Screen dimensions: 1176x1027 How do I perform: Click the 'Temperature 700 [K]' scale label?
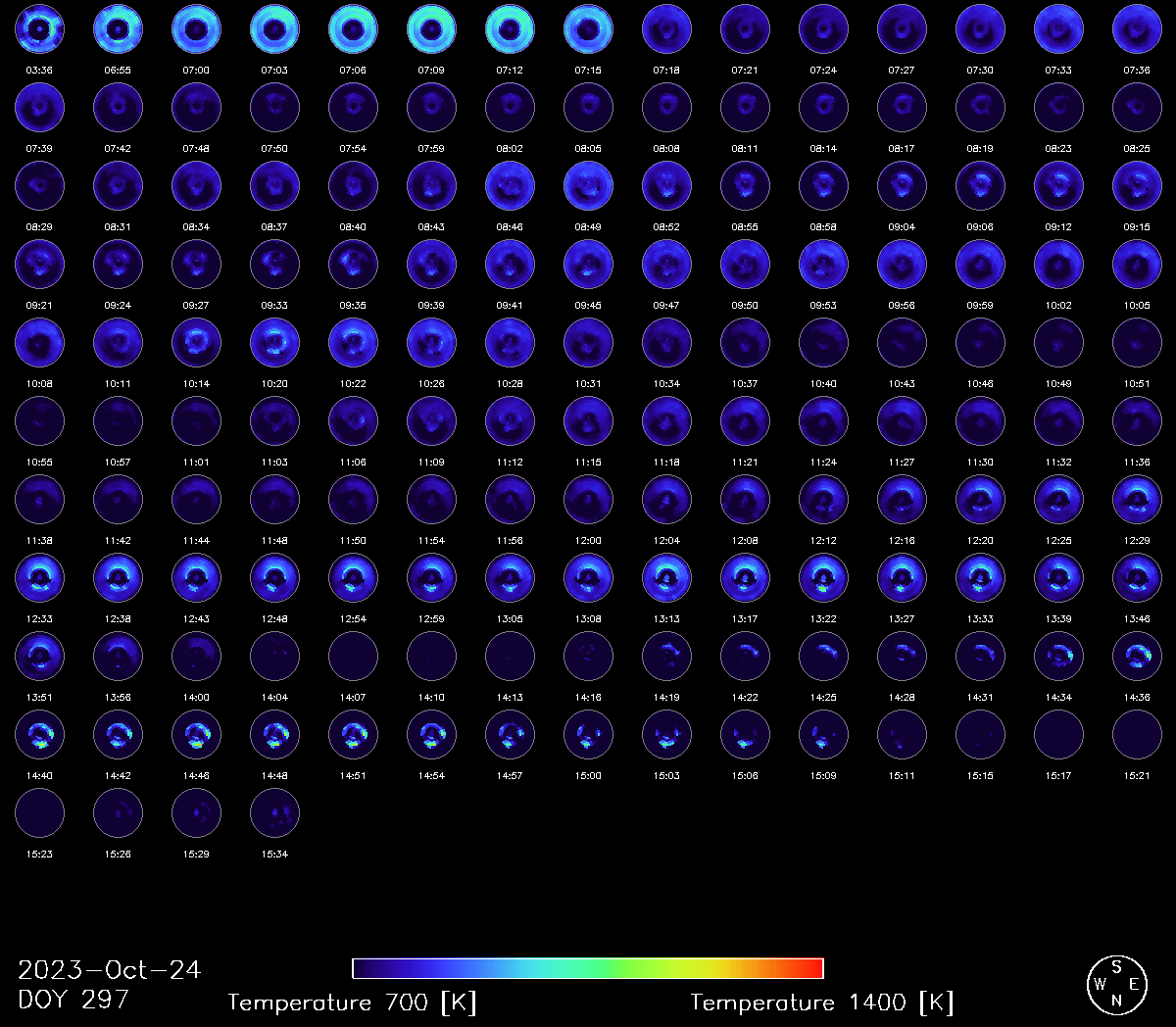(352, 1003)
